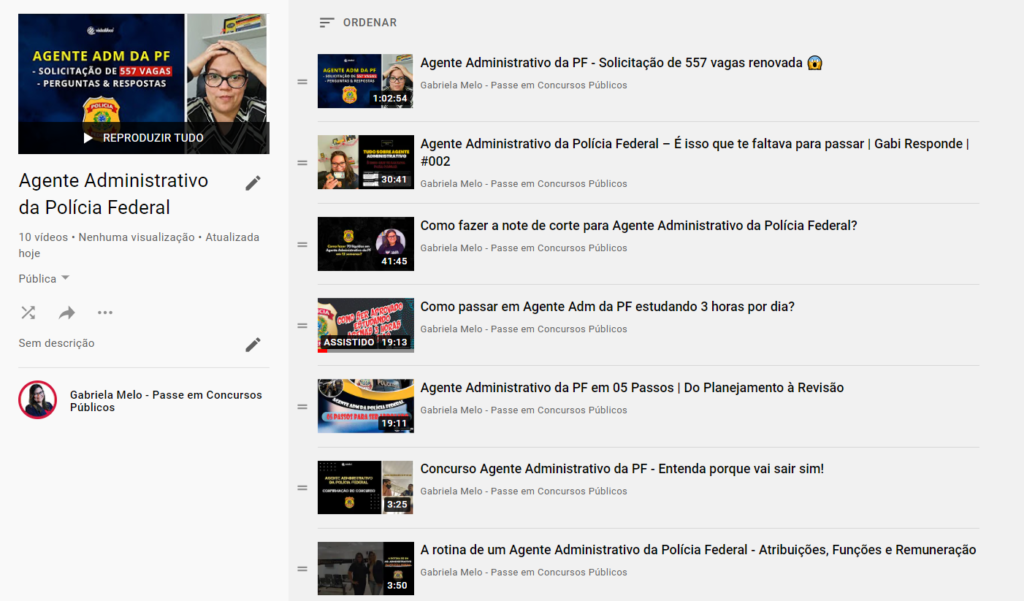Click the 'Sem descrição' description text
The image size is (1024, 601).
coord(56,343)
